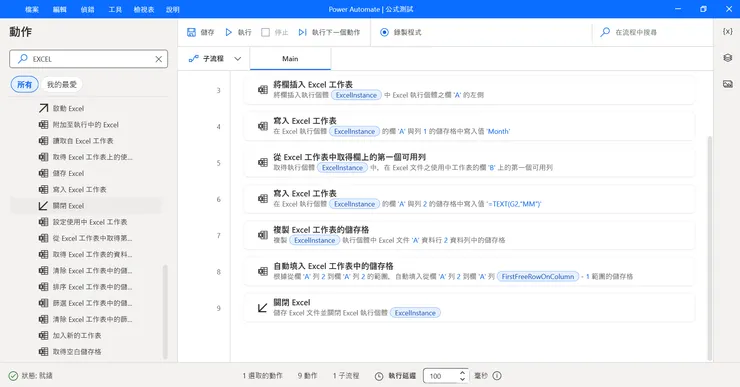This screenshot has height=387, width=740.
Task: Click the 停止 stop button
Action: (x=275, y=32)
